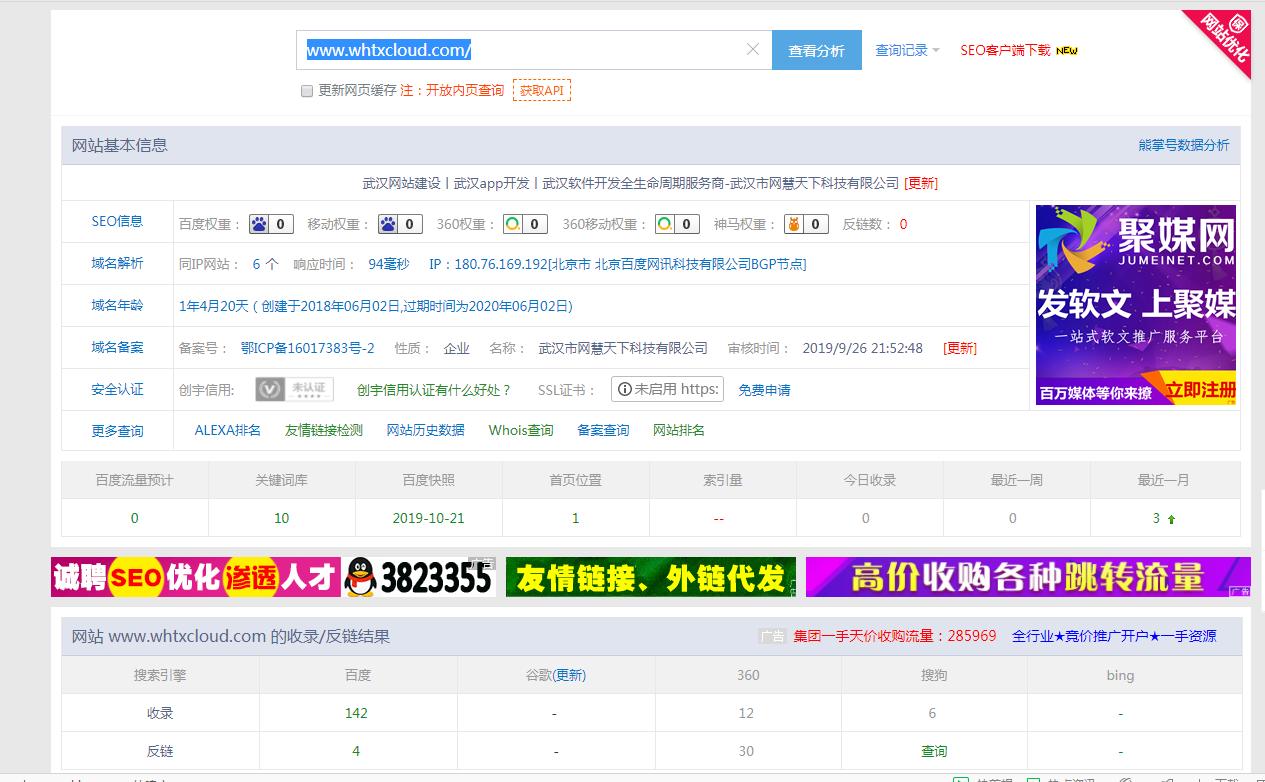The height and width of the screenshot is (782, 1265).
Task: Click the 查看分析 button
Action: (816, 49)
